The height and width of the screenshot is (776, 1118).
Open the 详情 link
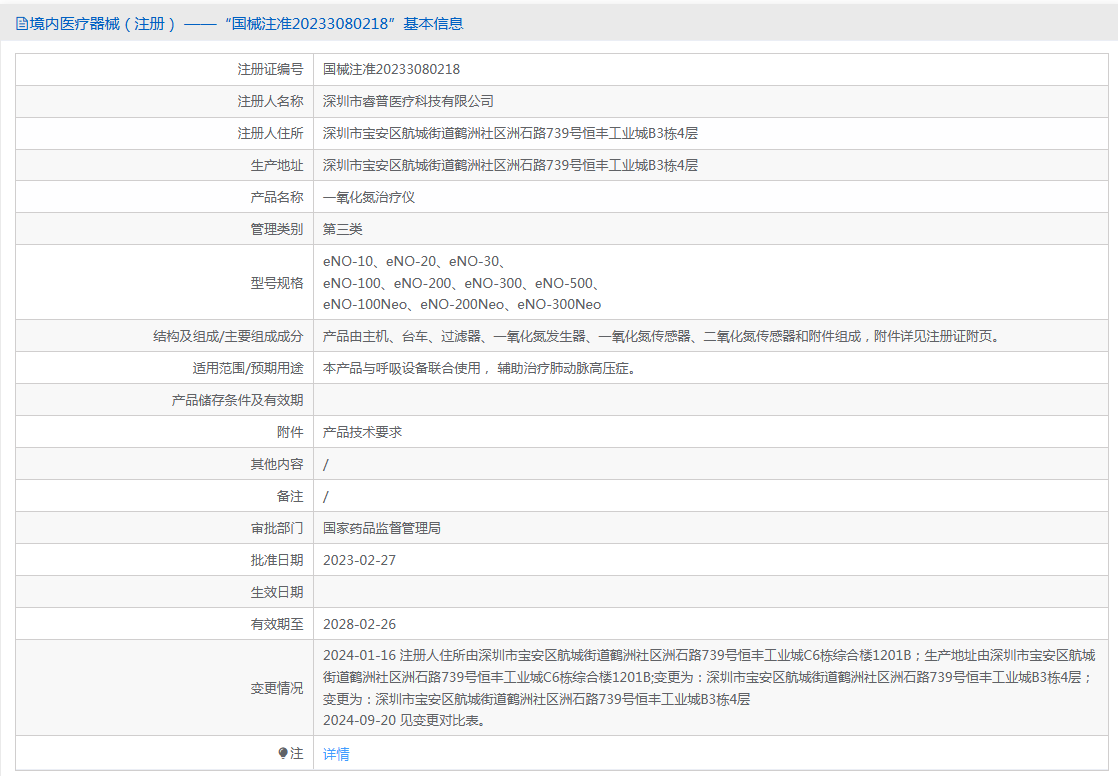(x=336, y=754)
